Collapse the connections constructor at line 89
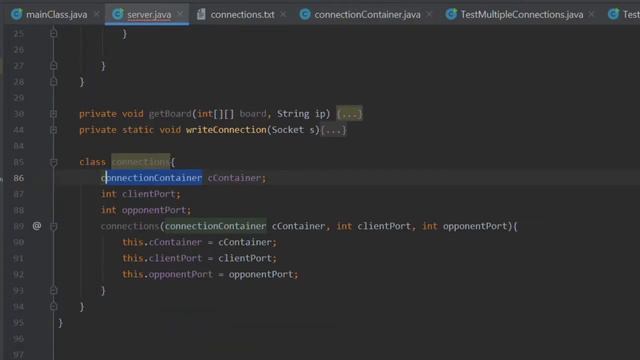The width and height of the screenshot is (640, 360). (53, 226)
